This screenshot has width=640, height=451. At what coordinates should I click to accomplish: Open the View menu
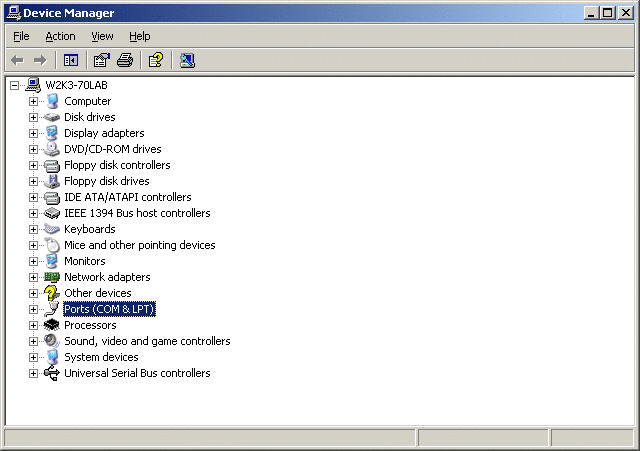coord(102,36)
